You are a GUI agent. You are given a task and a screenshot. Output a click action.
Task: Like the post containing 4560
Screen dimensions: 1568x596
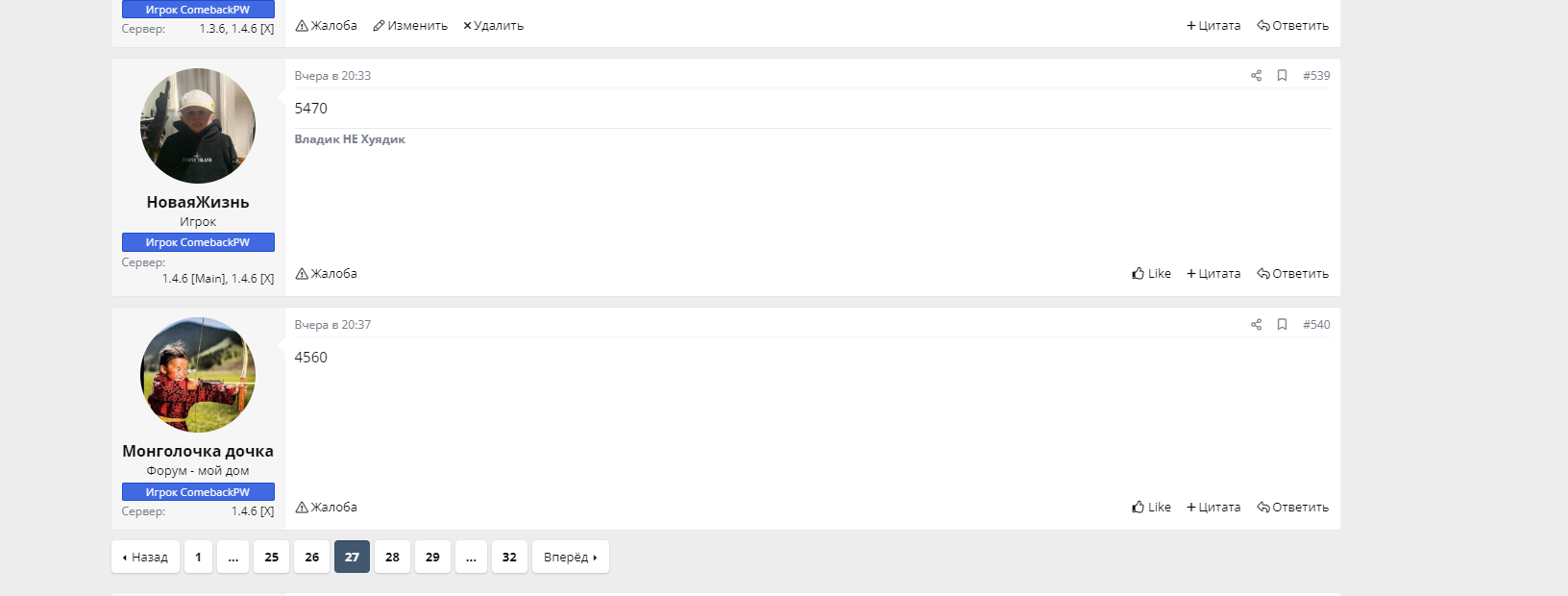pyautogui.click(x=1151, y=508)
